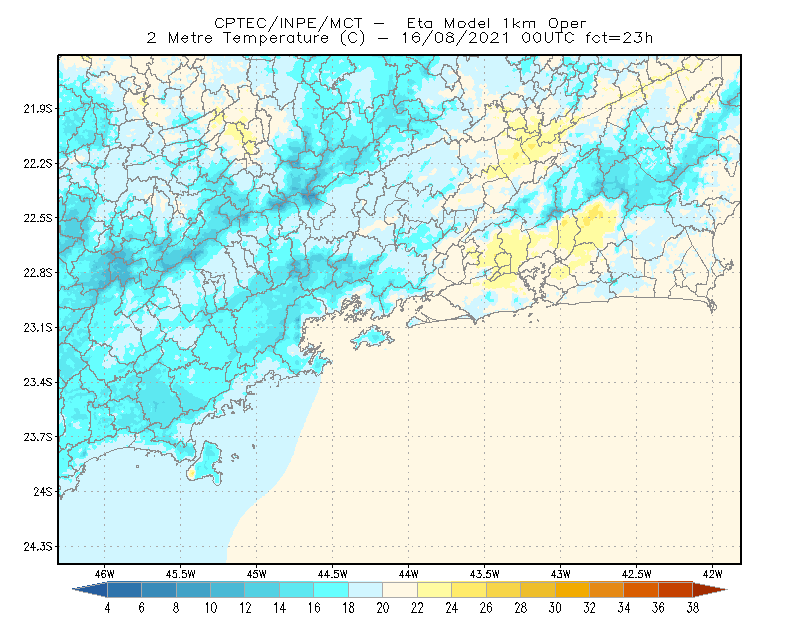Select the 4–6 color bar segment
This screenshot has height=618, width=800.
coord(124,590)
